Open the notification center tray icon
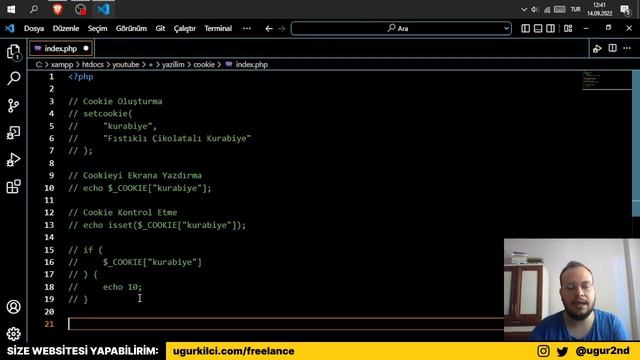The image size is (640, 360). 625,9
